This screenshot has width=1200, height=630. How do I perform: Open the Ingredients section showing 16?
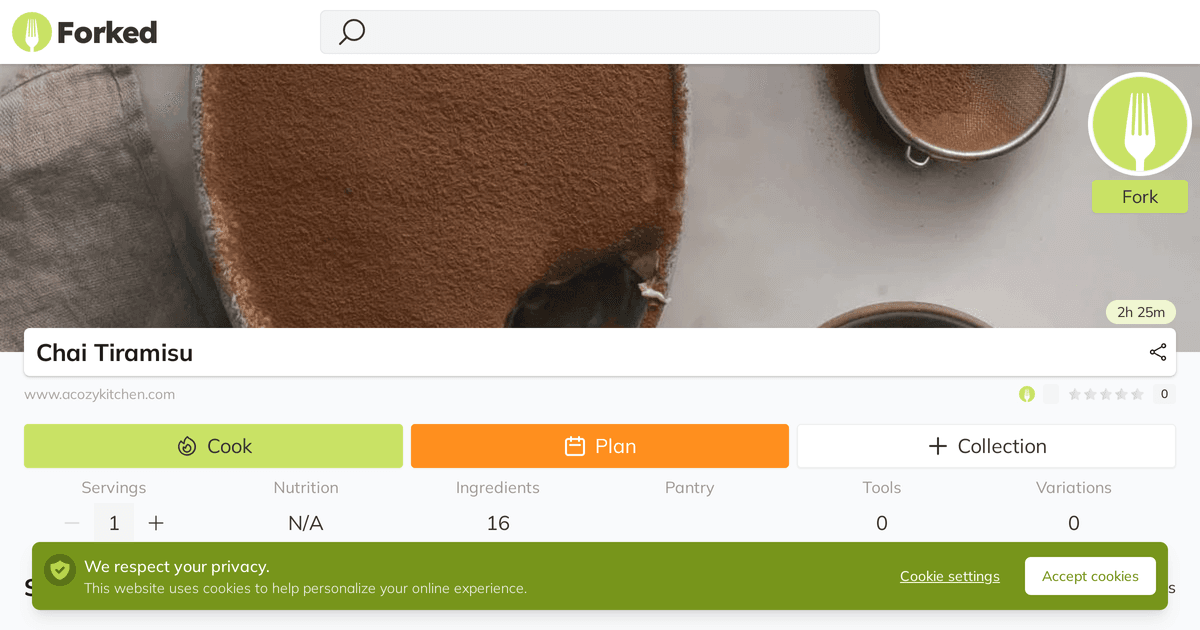click(x=498, y=506)
